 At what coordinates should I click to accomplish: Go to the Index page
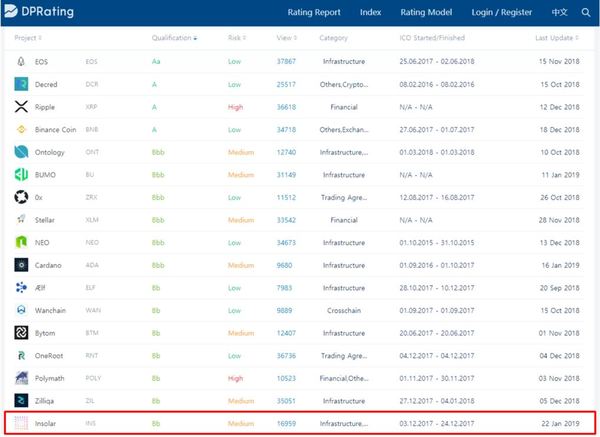pyautogui.click(x=370, y=12)
